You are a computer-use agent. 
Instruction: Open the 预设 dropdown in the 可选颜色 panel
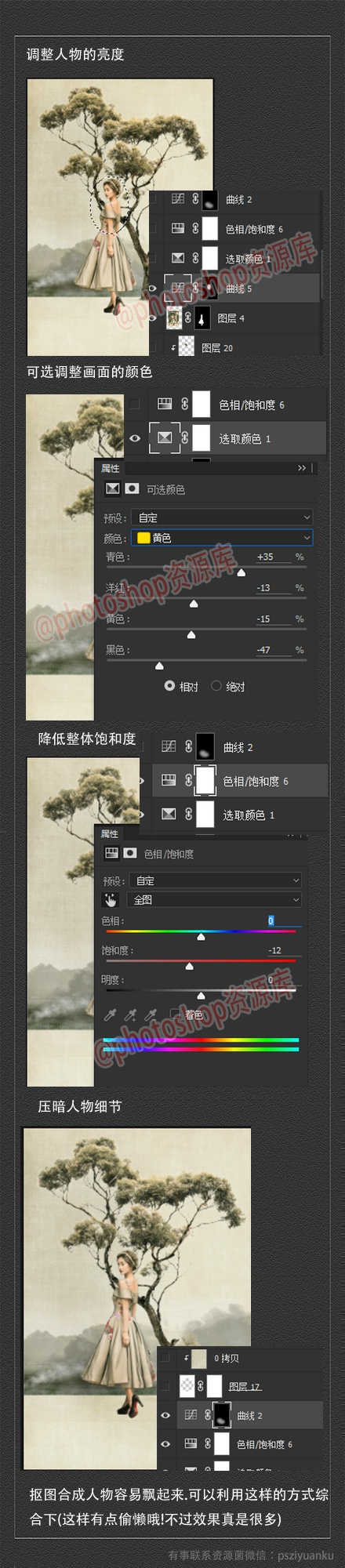click(222, 517)
